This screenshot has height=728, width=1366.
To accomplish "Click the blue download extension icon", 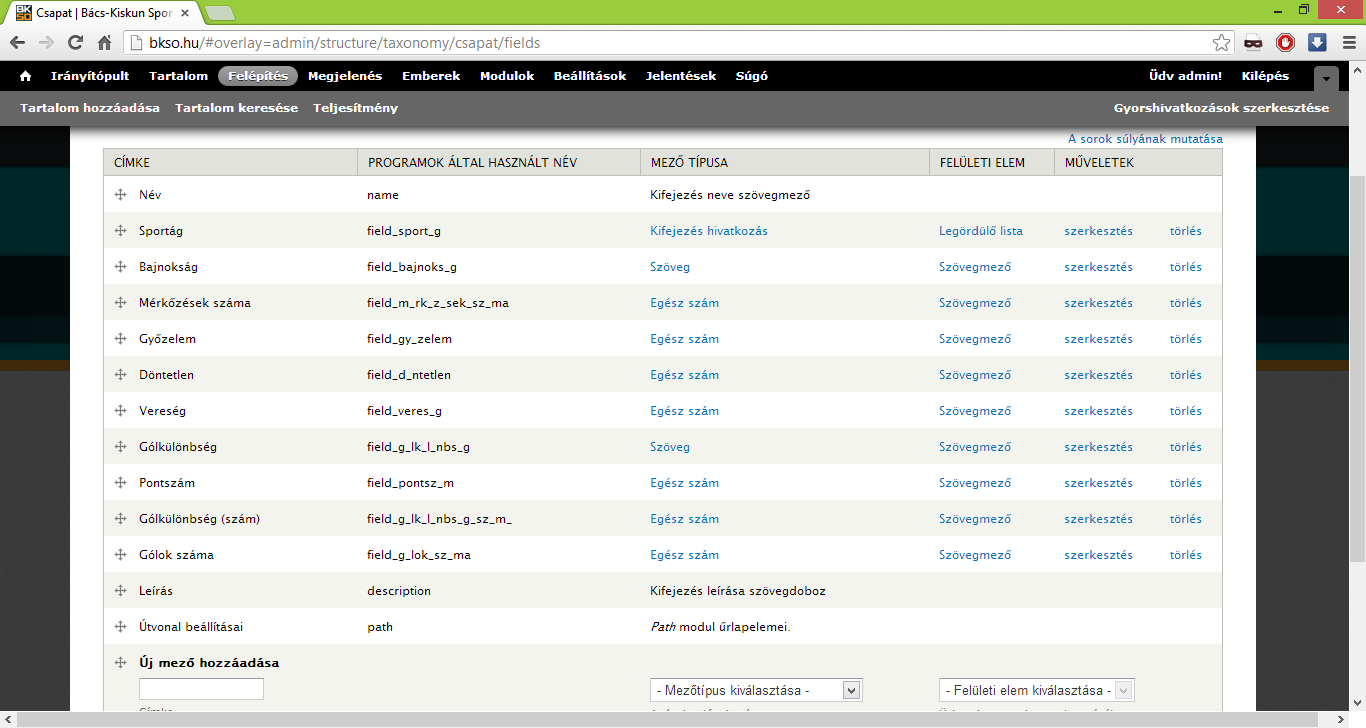I will coord(1317,43).
